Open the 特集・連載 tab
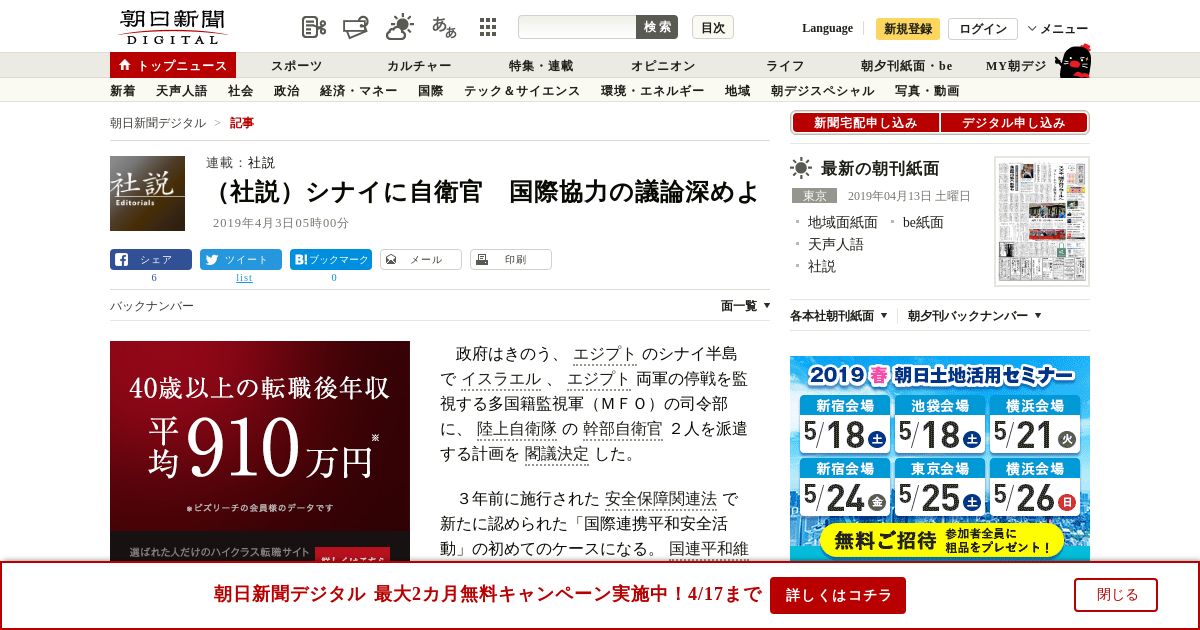 [x=541, y=66]
